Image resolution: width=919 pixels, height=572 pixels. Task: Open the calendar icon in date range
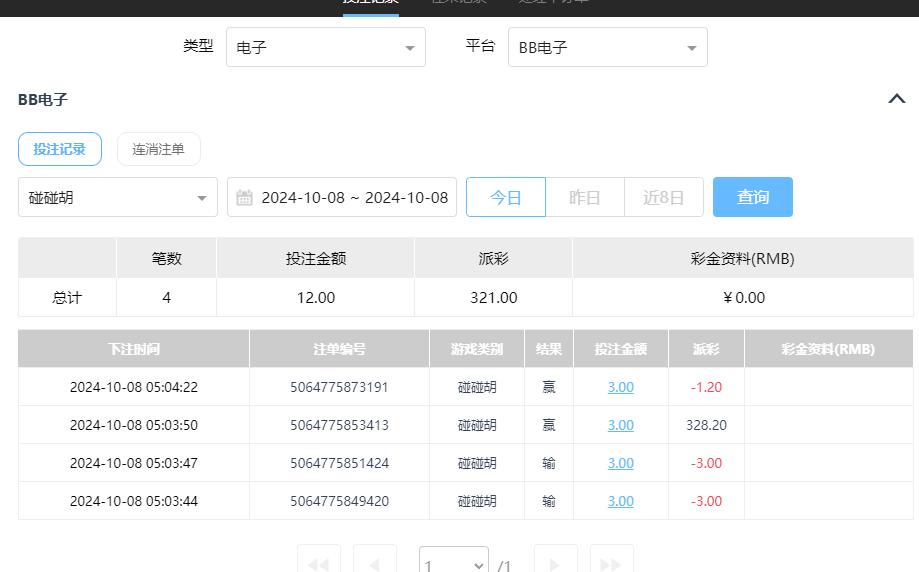244,198
